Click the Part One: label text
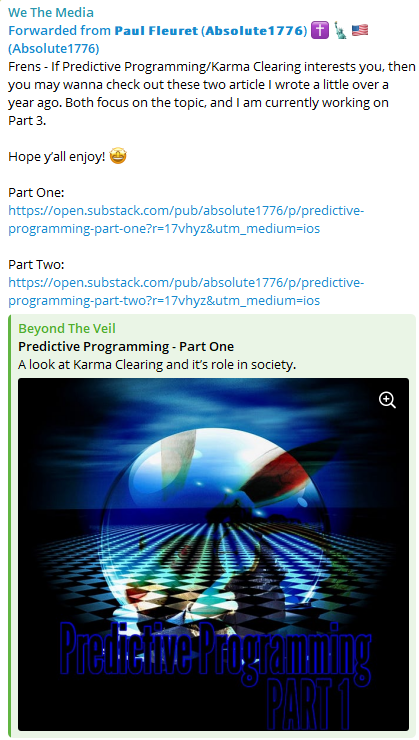Image resolution: width=419 pixels, height=740 pixels. point(36,193)
